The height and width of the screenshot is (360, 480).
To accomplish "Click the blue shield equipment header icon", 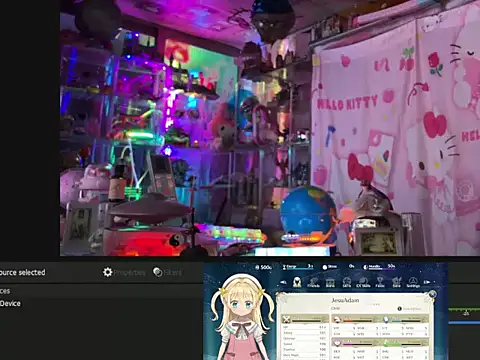I will 386,319.
